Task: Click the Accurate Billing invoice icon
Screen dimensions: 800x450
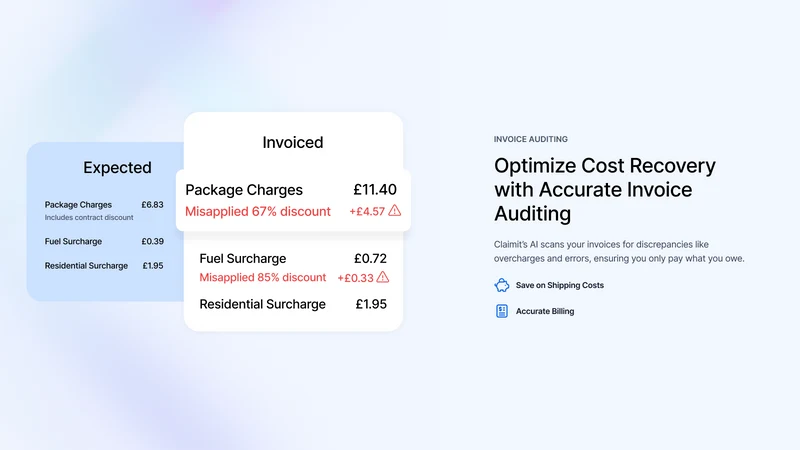Action: (x=502, y=311)
